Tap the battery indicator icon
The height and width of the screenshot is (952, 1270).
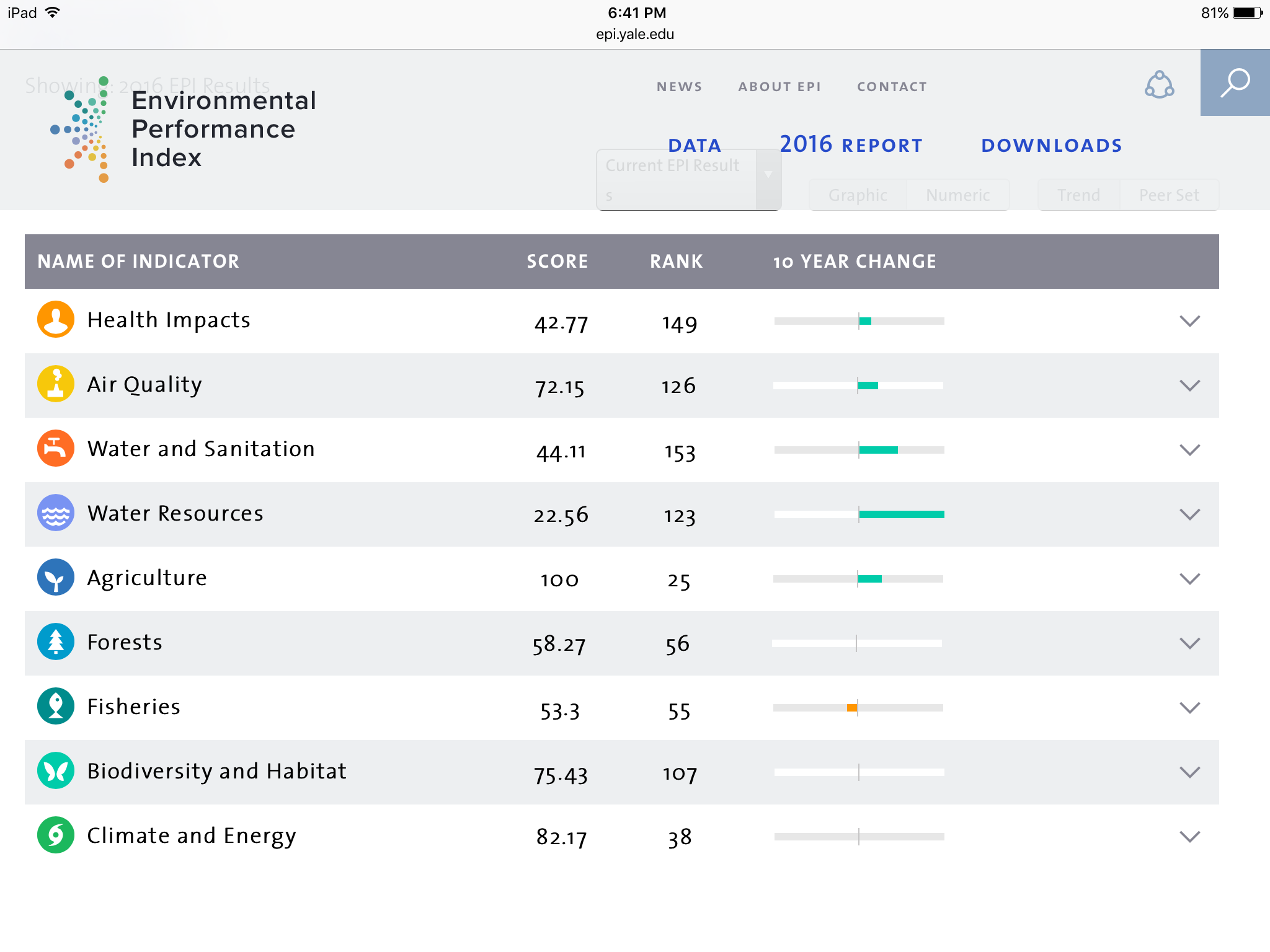tap(1248, 12)
